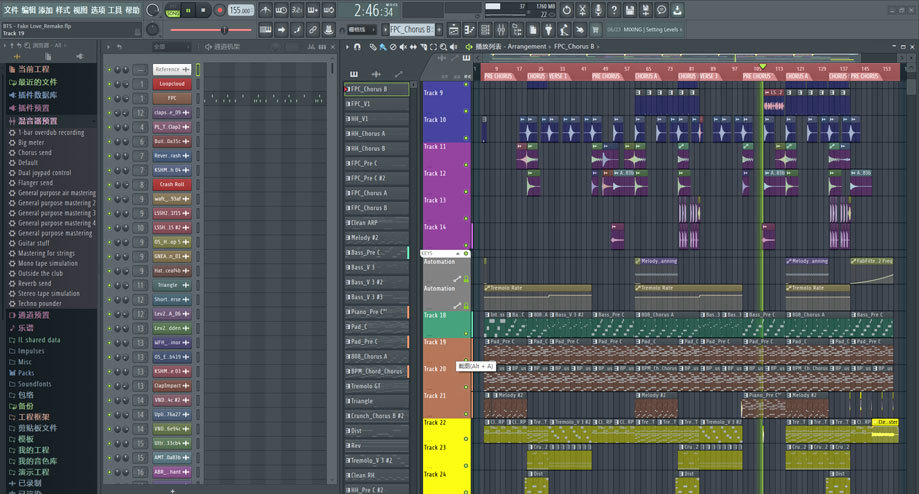Toggle the countdown-before-recording icon

tap(297, 10)
